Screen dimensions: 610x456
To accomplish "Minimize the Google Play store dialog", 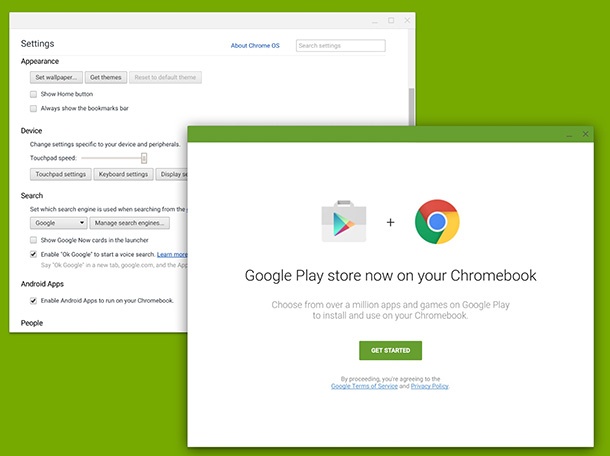I will 569,135.
